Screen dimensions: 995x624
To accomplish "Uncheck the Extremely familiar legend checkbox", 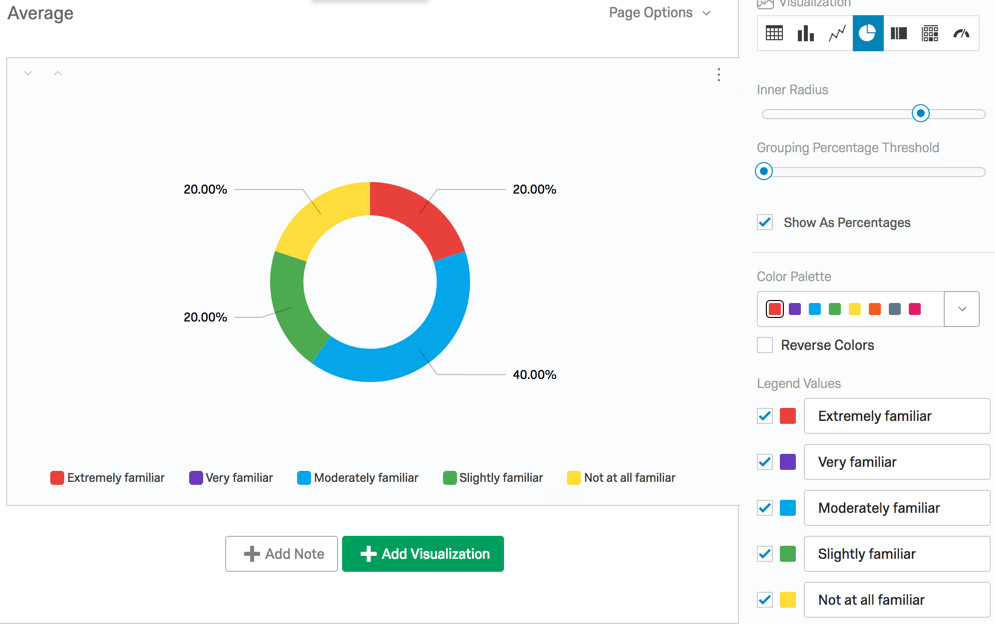I will [x=765, y=416].
